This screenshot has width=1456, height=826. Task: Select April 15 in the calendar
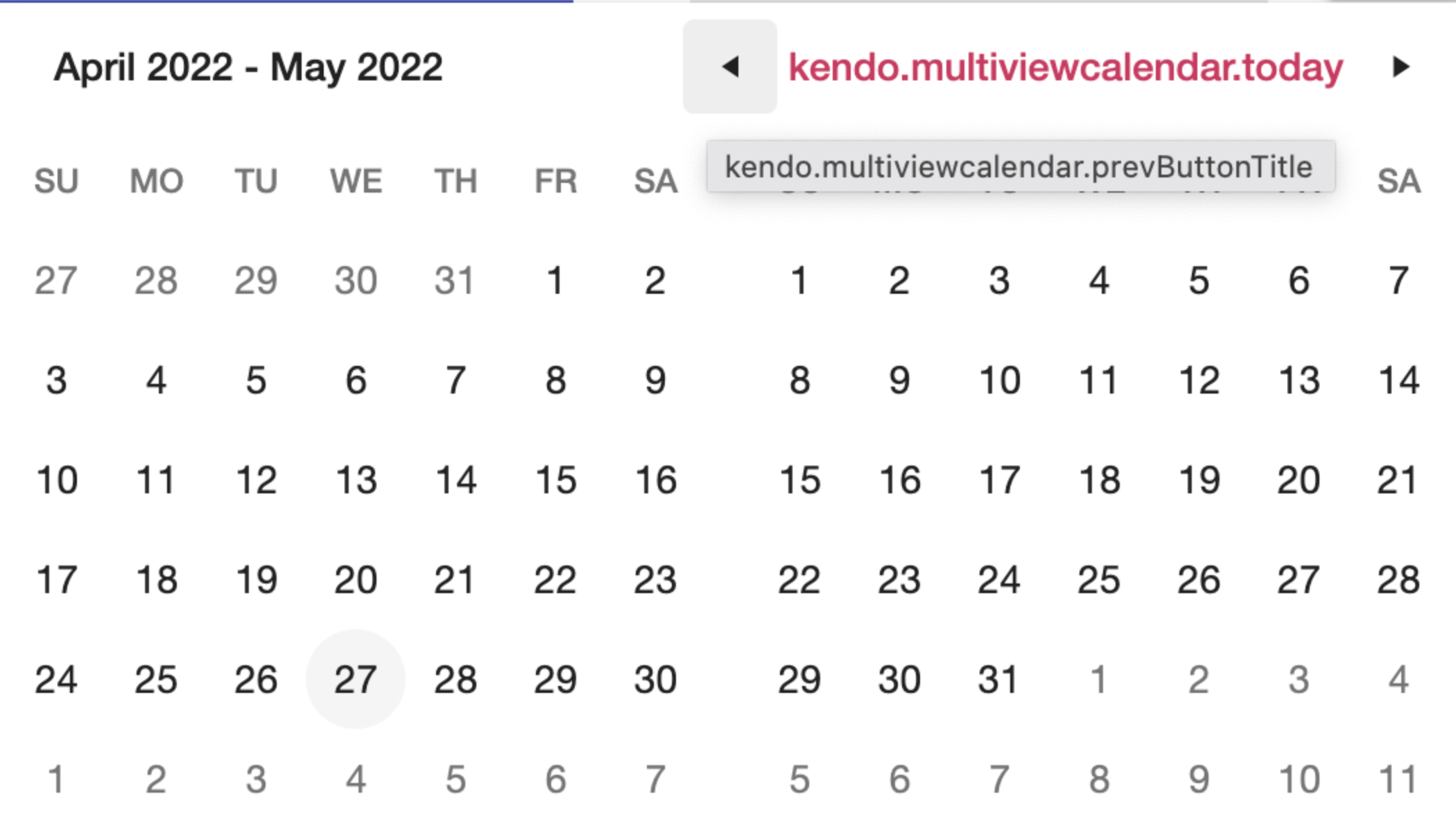point(555,480)
